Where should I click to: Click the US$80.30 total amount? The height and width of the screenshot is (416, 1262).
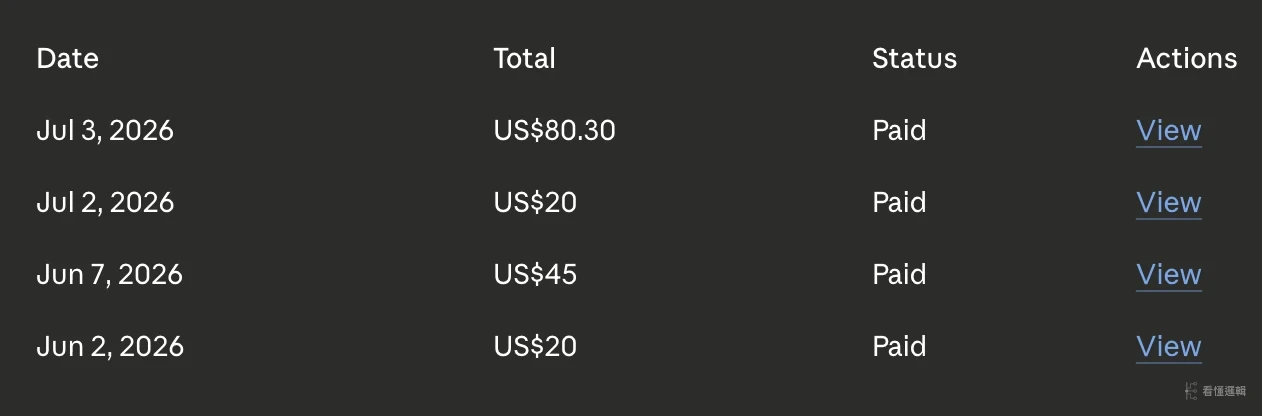(x=554, y=131)
